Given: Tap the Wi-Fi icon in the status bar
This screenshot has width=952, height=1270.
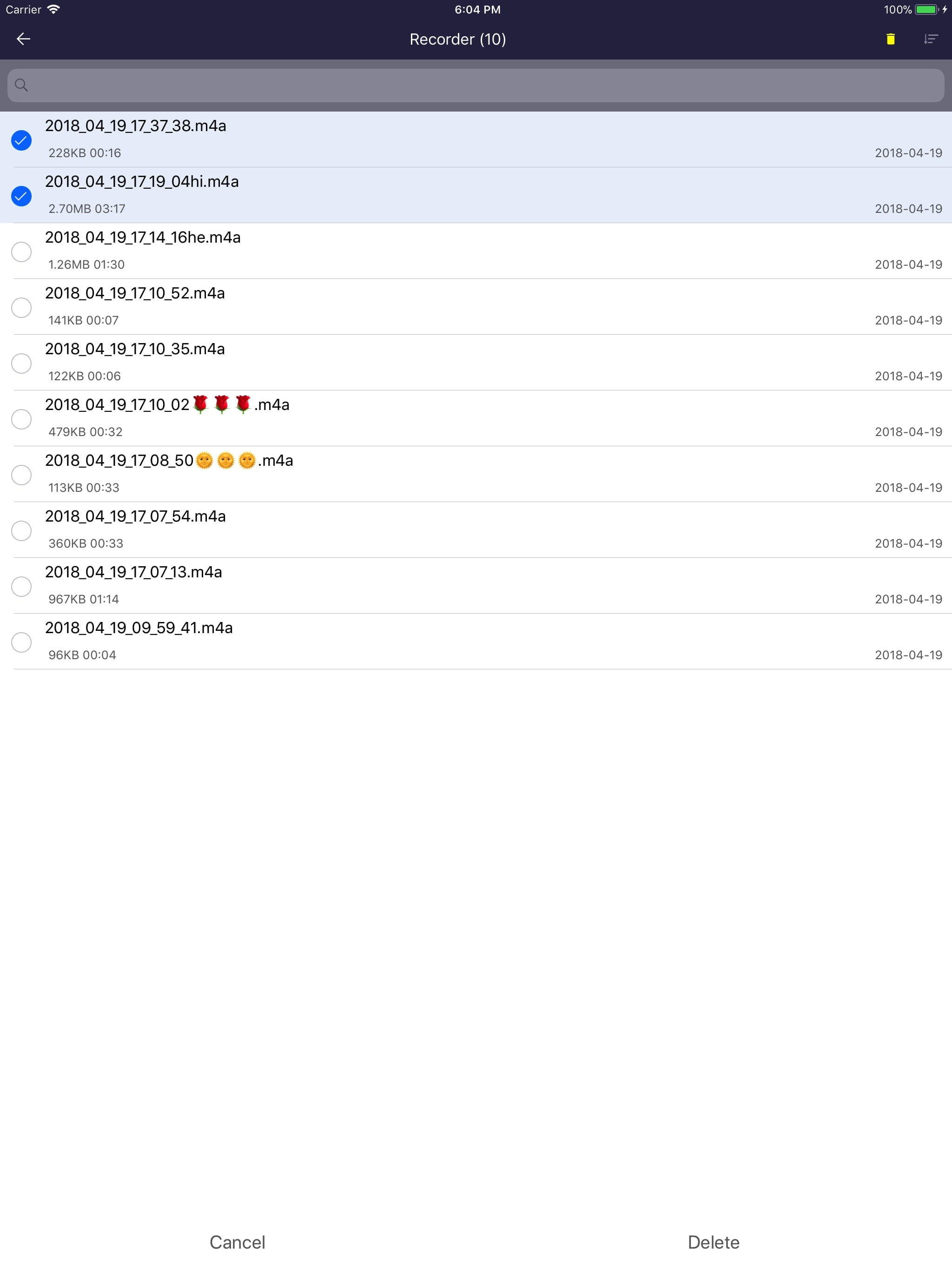Looking at the screenshot, I should click(x=53, y=9).
